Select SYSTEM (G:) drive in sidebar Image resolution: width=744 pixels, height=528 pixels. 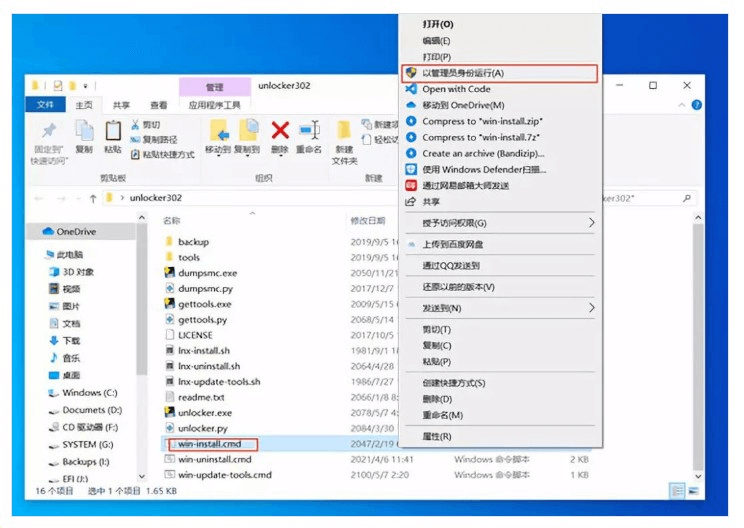click(x=81, y=445)
